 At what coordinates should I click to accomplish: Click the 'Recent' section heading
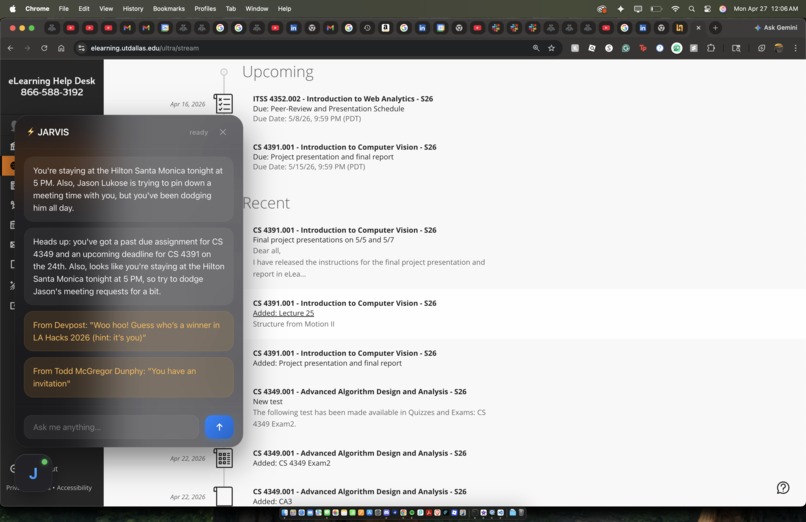pyautogui.click(x=266, y=203)
